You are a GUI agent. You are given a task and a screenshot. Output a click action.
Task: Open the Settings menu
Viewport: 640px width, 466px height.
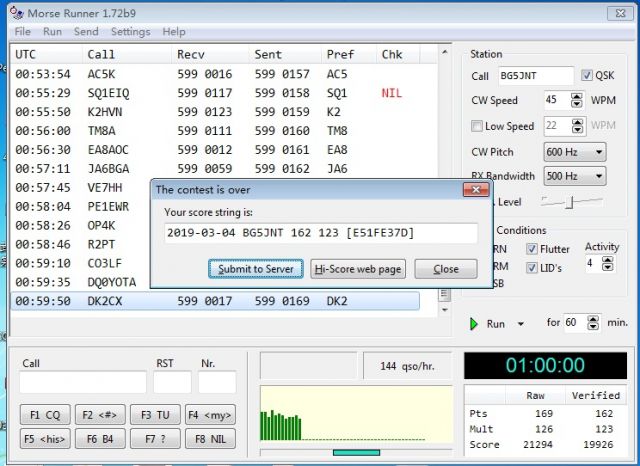point(131,31)
